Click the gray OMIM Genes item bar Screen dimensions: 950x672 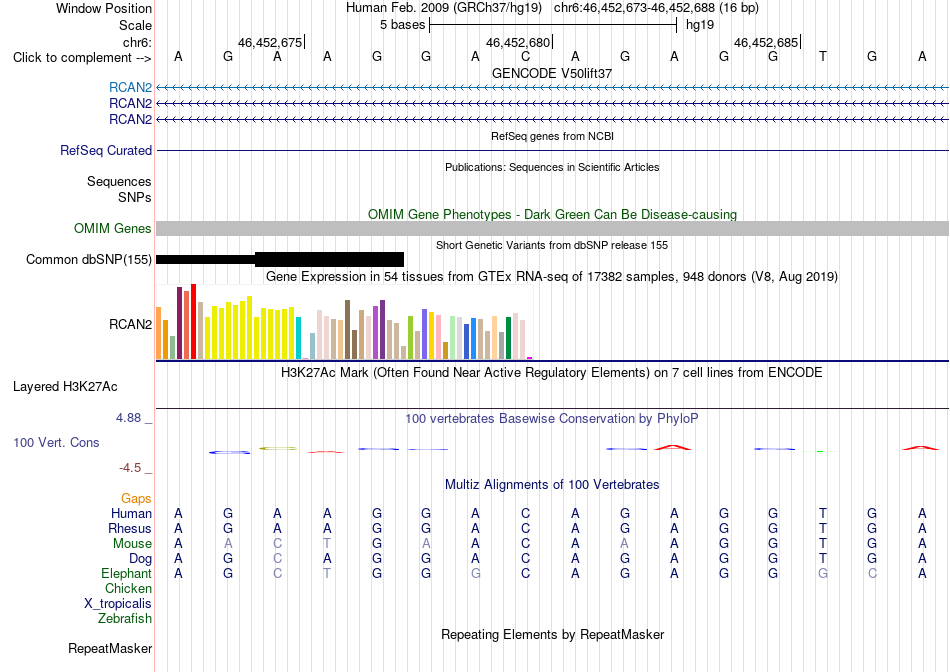coord(552,228)
